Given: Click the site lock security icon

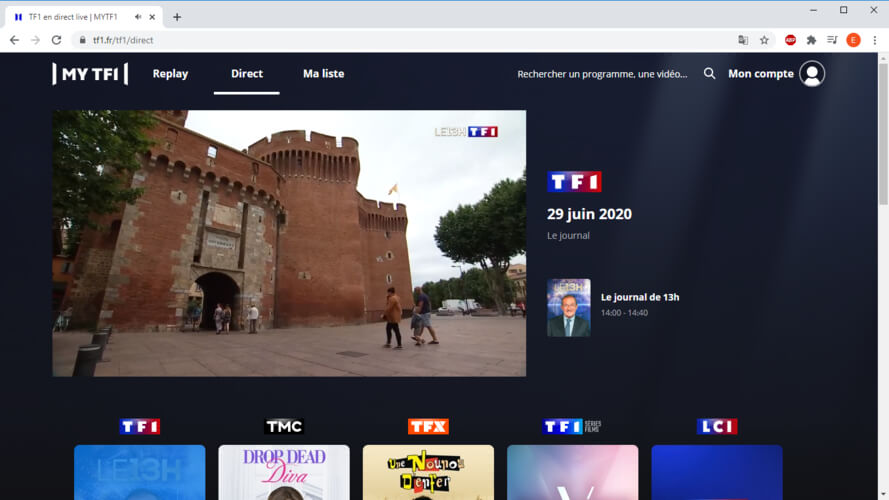Looking at the screenshot, I should 83,40.
